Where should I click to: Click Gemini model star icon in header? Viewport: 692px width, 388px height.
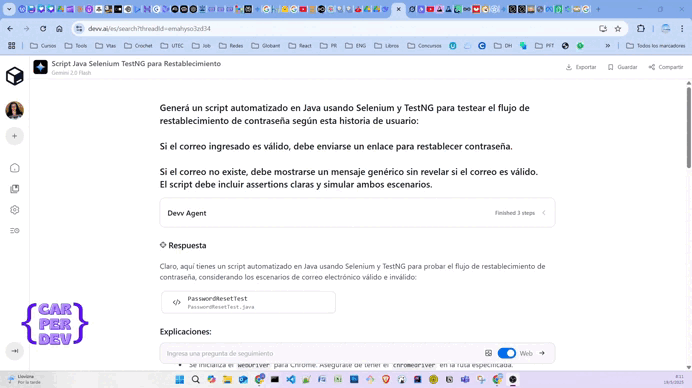click(40, 67)
